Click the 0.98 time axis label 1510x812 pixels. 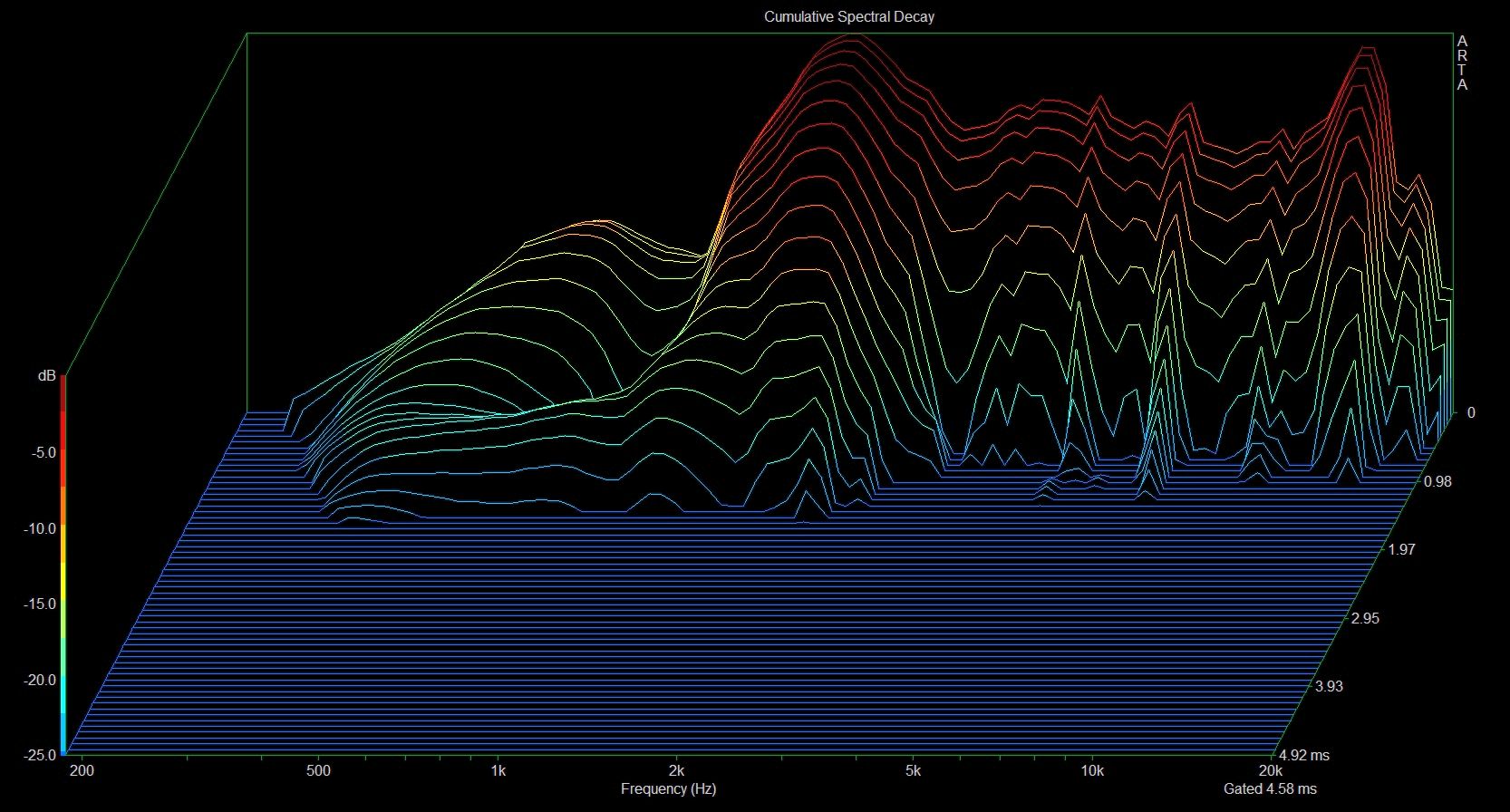(1437, 481)
